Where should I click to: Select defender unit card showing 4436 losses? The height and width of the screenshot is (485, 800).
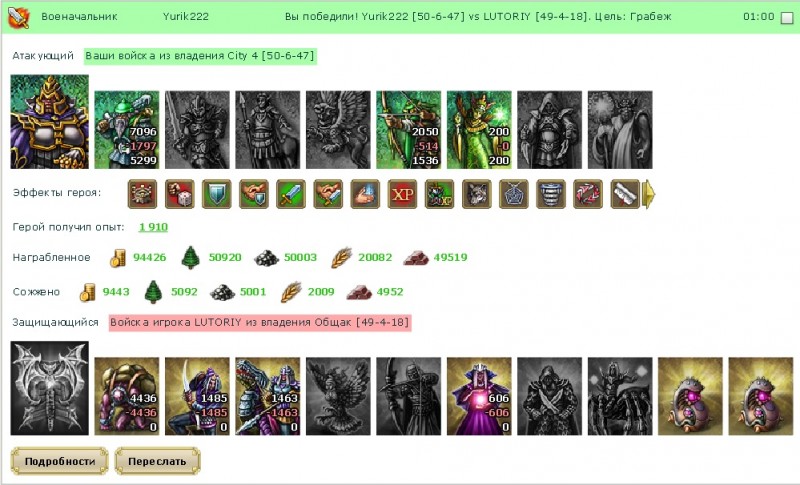pos(127,396)
